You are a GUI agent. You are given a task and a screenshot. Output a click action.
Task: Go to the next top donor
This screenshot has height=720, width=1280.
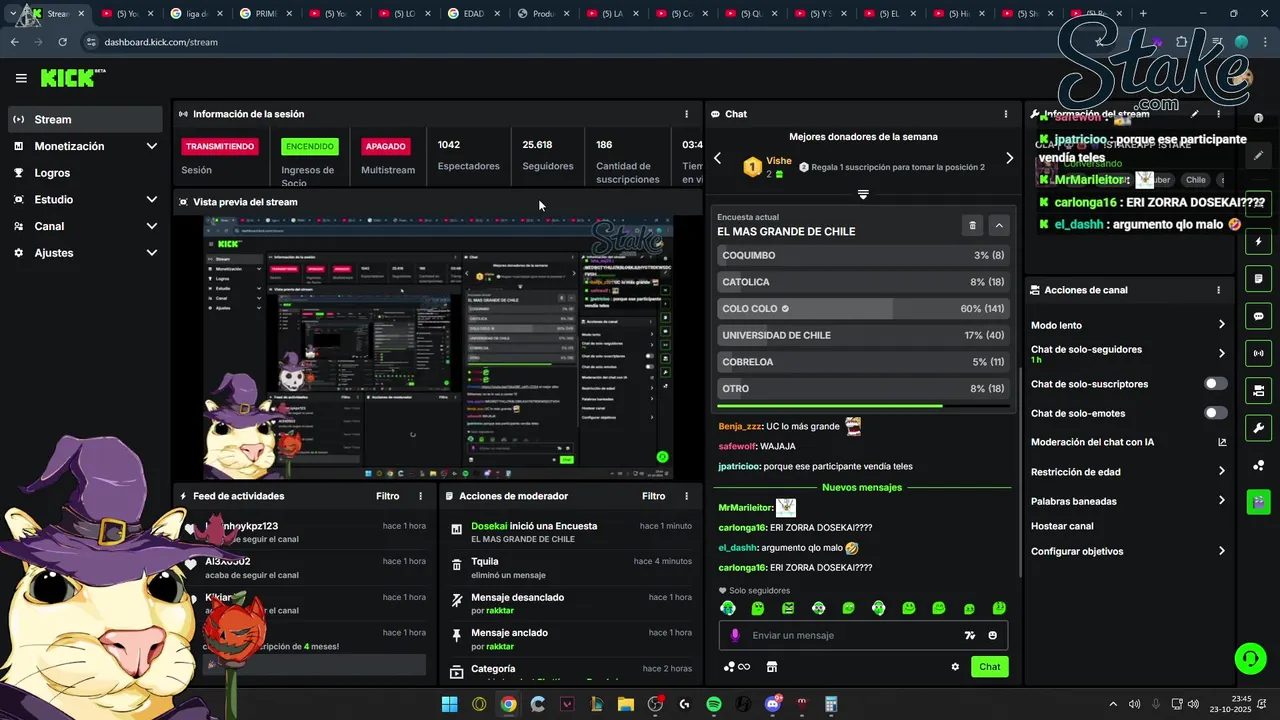click(x=1009, y=158)
